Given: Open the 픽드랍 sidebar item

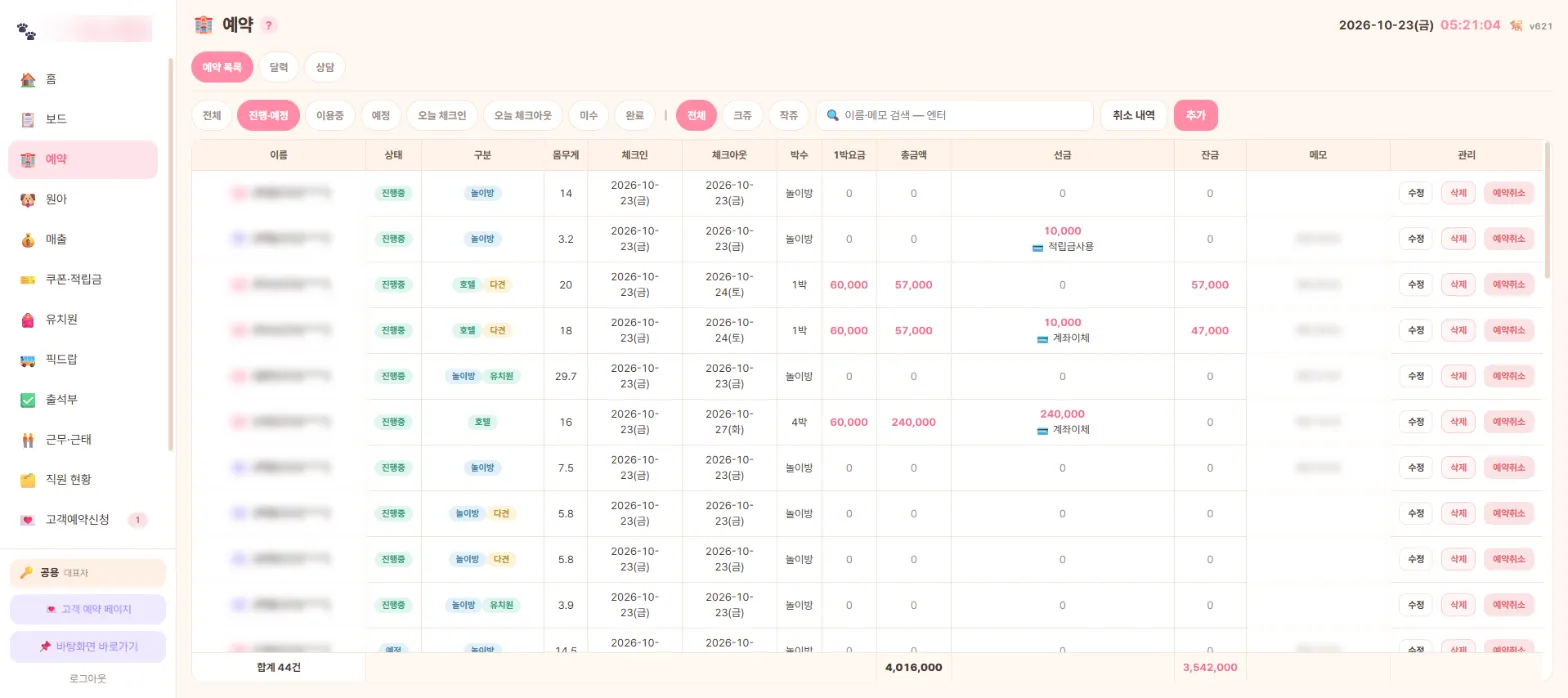Looking at the screenshot, I should point(83,359).
